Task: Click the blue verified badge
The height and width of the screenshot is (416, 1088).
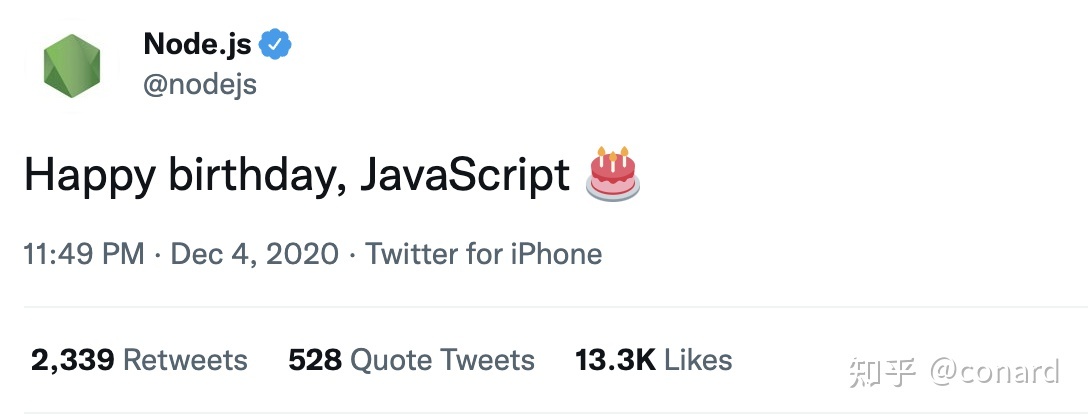Action: pyautogui.click(x=275, y=44)
